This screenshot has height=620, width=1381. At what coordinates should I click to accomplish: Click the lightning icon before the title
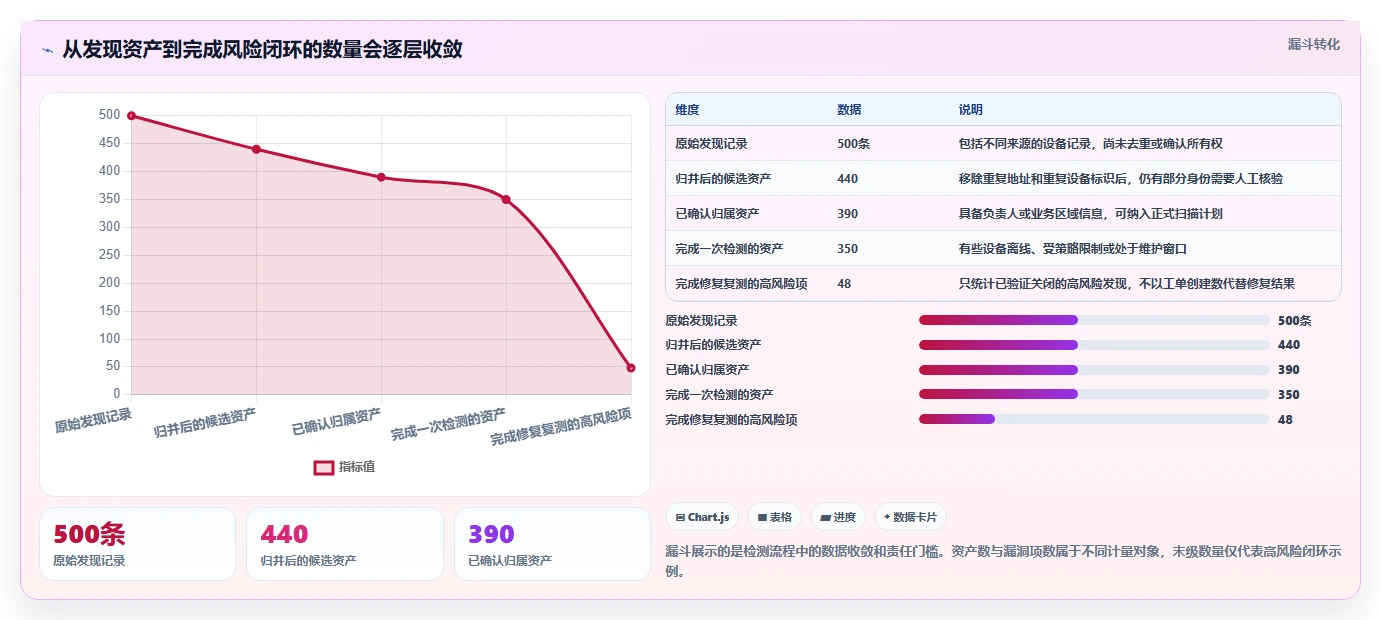[x=47, y=50]
